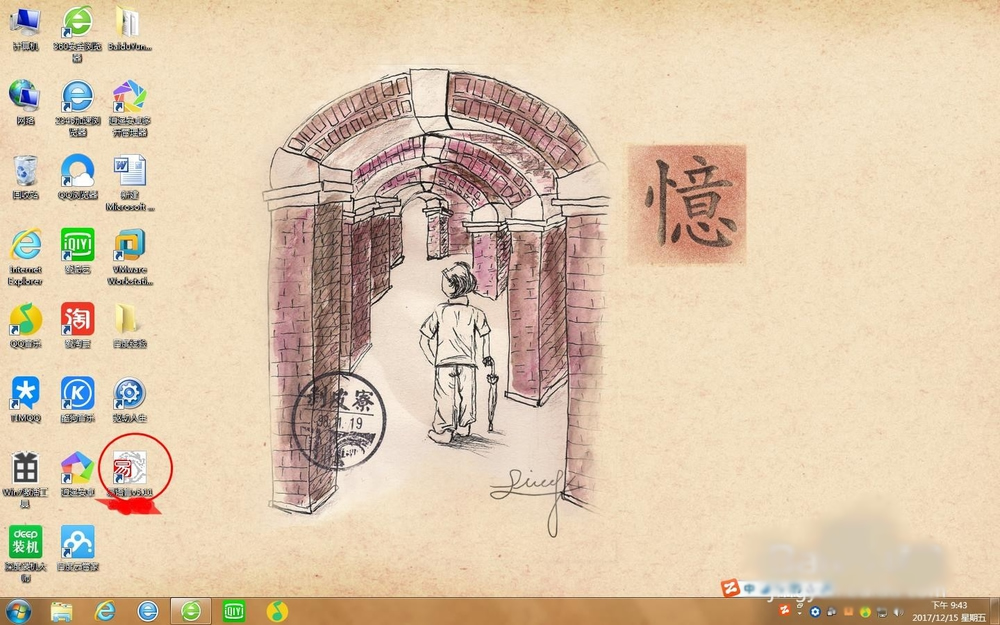Open the Deep 装机 green desktop icon
Viewport: 1000px width, 625px height.
25,542
